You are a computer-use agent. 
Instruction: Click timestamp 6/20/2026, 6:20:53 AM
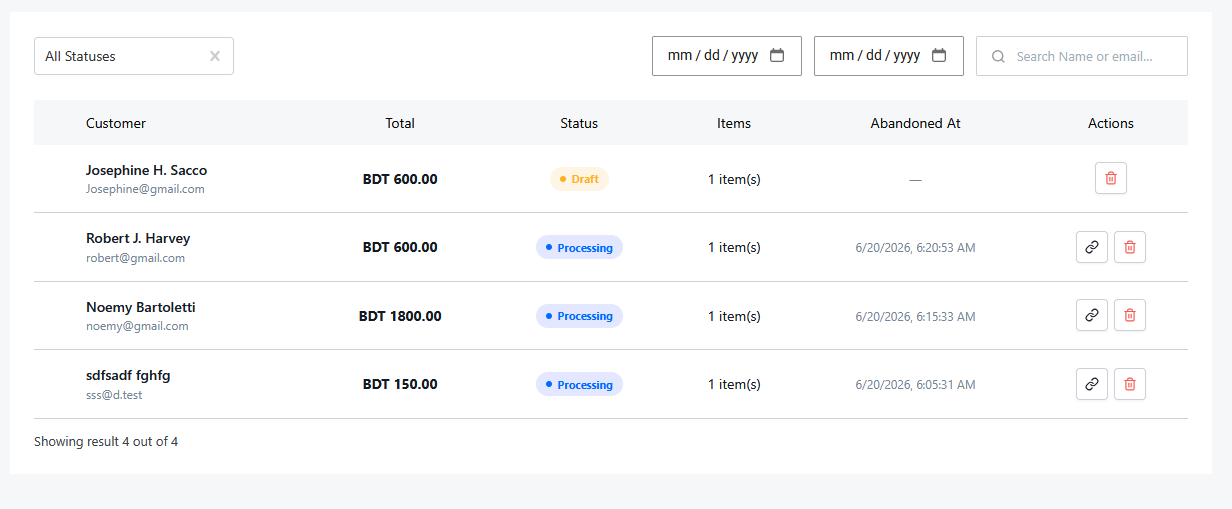[915, 247]
